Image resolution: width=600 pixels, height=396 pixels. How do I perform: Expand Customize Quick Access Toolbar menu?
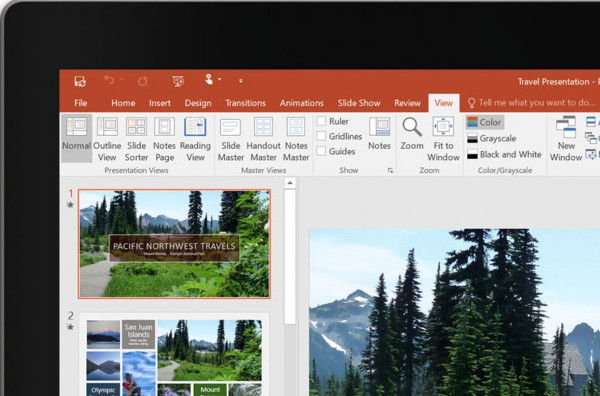coord(241,81)
